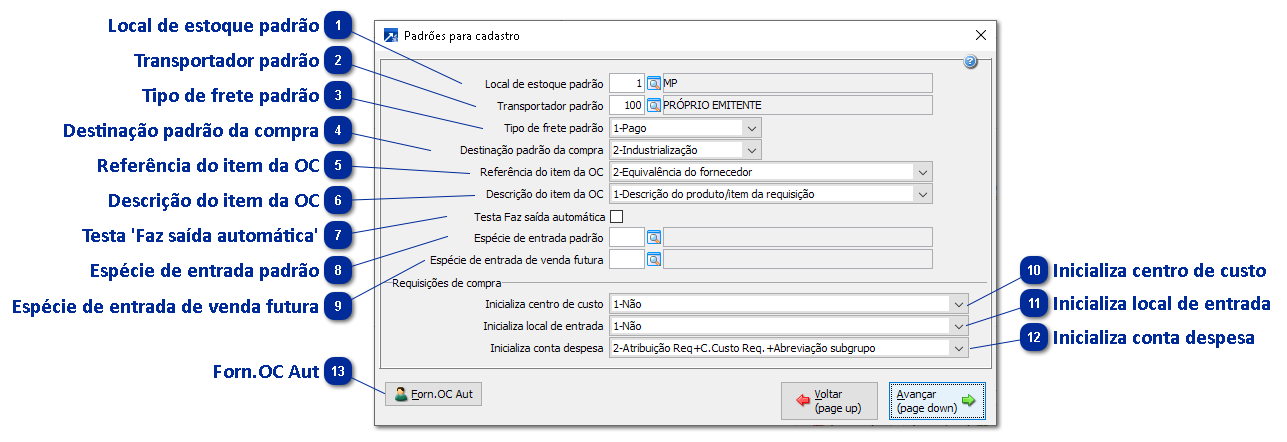Click Avançar (page down) button
This screenshot has height=442, width=1287.
pyautogui.click(x=937, y=401)
